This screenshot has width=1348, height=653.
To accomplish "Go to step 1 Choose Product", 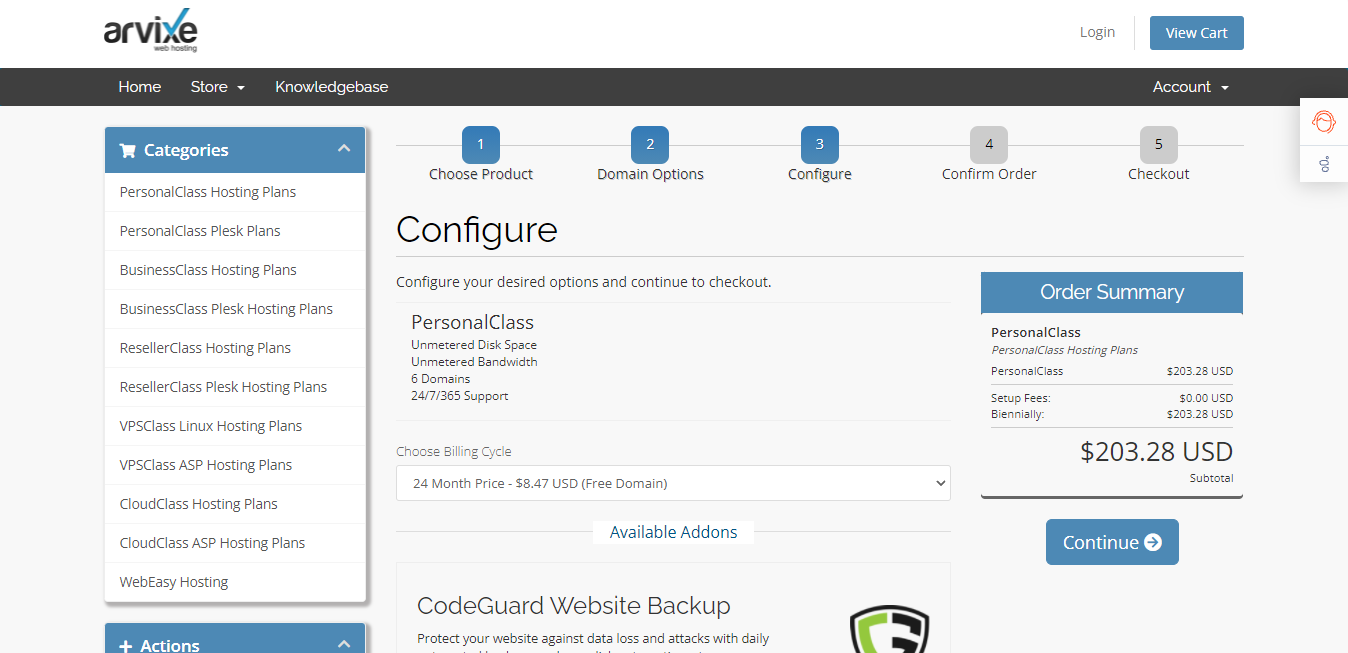I will pos(481,155).
